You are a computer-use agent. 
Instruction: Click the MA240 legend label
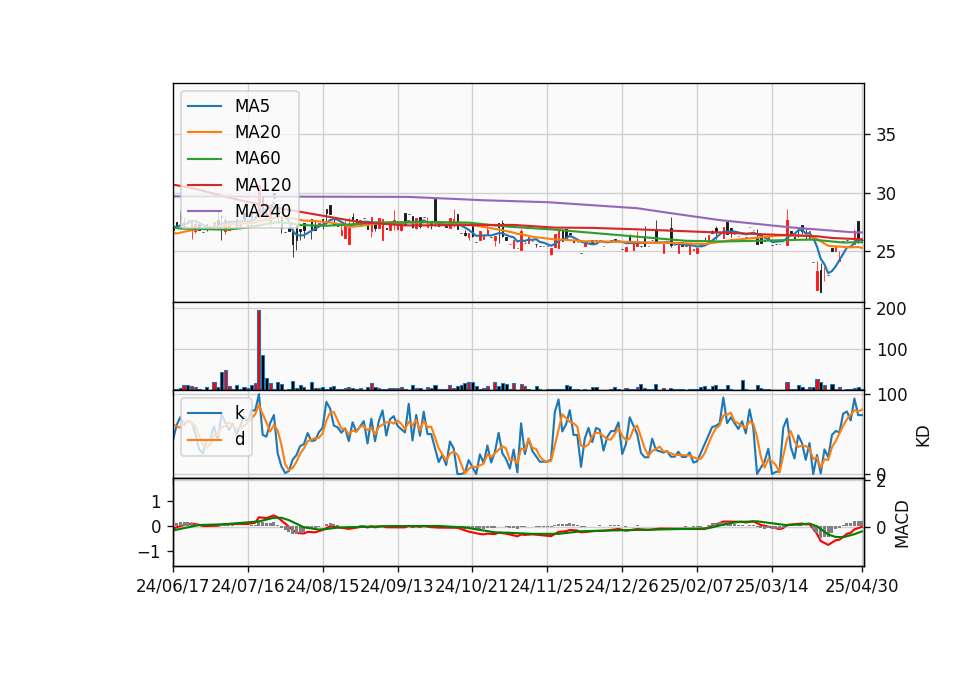coord(263,211)
